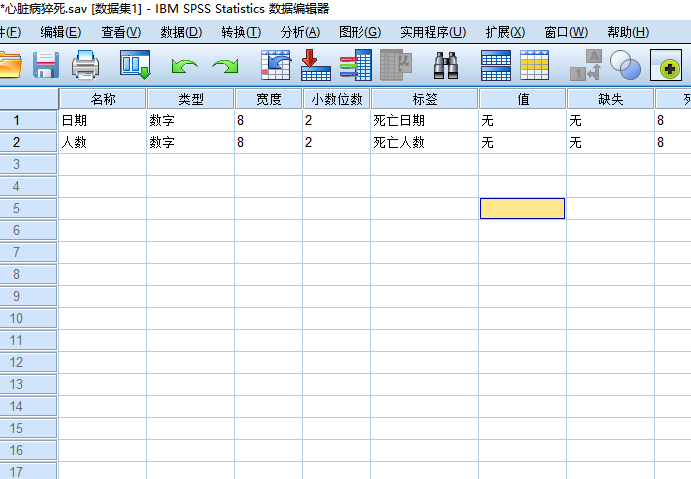Save the document with floppy disk icon
Viewport: 691px width, 479px height.
46,65
